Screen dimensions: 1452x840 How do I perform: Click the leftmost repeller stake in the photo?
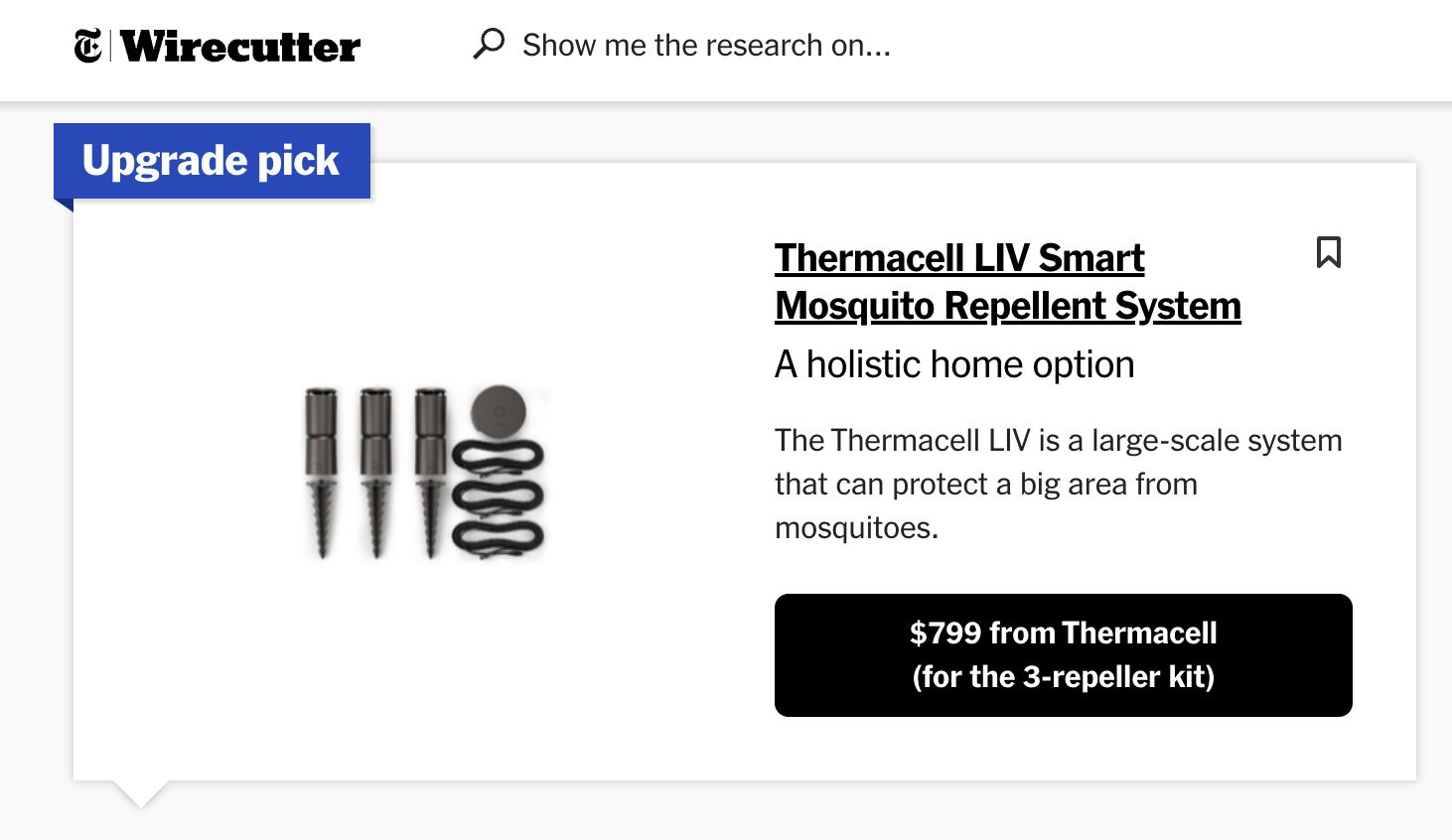point(321,472)
